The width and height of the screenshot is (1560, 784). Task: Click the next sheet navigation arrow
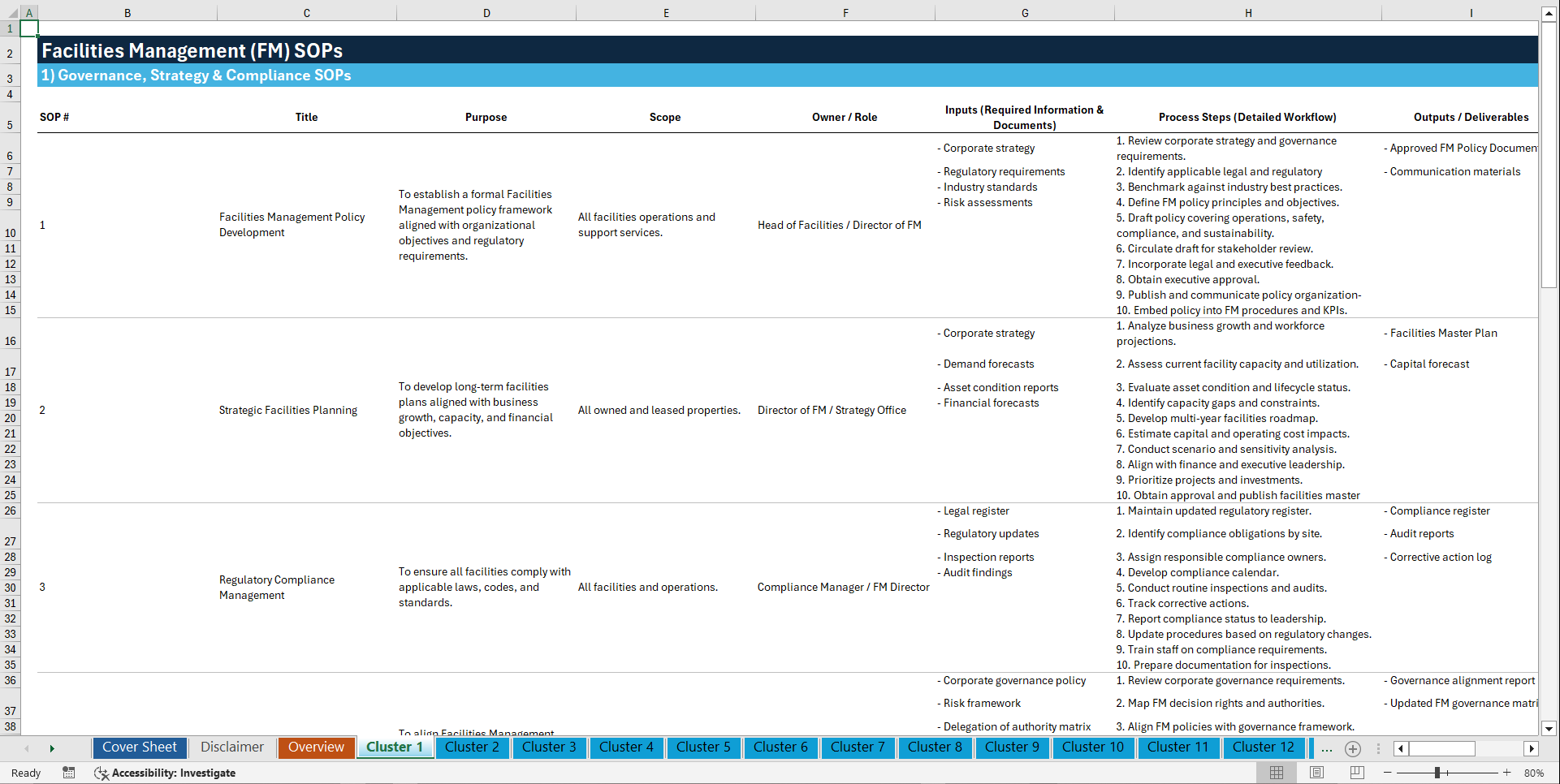click(x=52, y=748)
